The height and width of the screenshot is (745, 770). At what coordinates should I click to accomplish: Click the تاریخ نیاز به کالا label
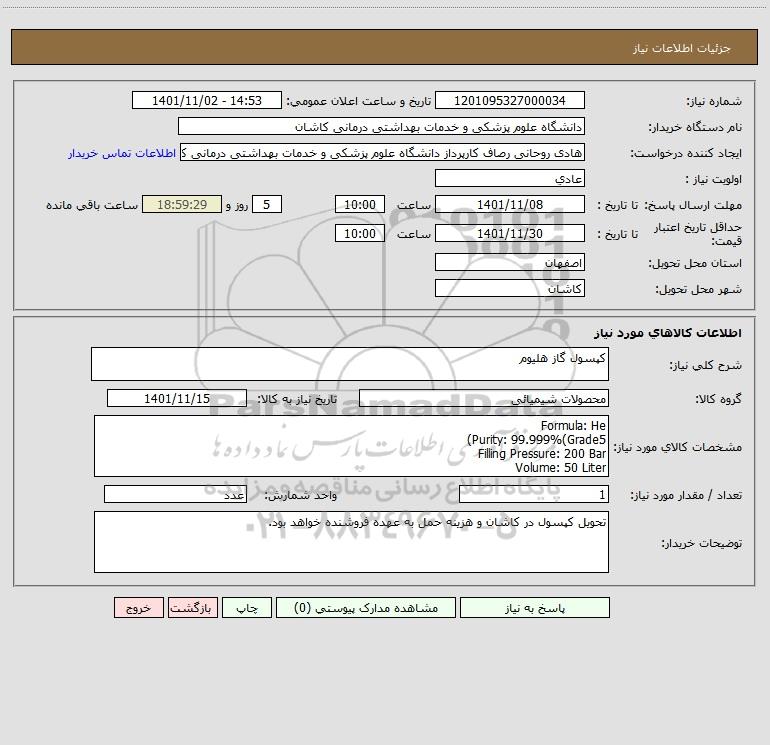(x=297, y=399)
